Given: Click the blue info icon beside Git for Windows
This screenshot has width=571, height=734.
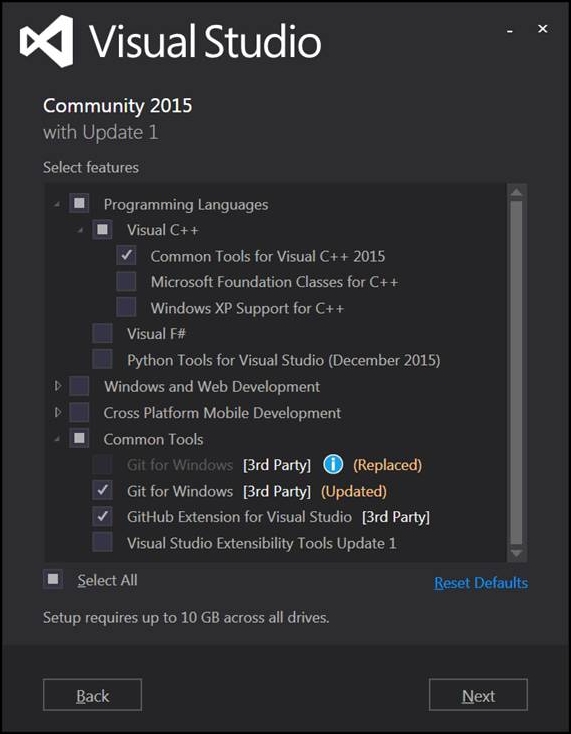Looking at the screenshot, I should point(333,465).
